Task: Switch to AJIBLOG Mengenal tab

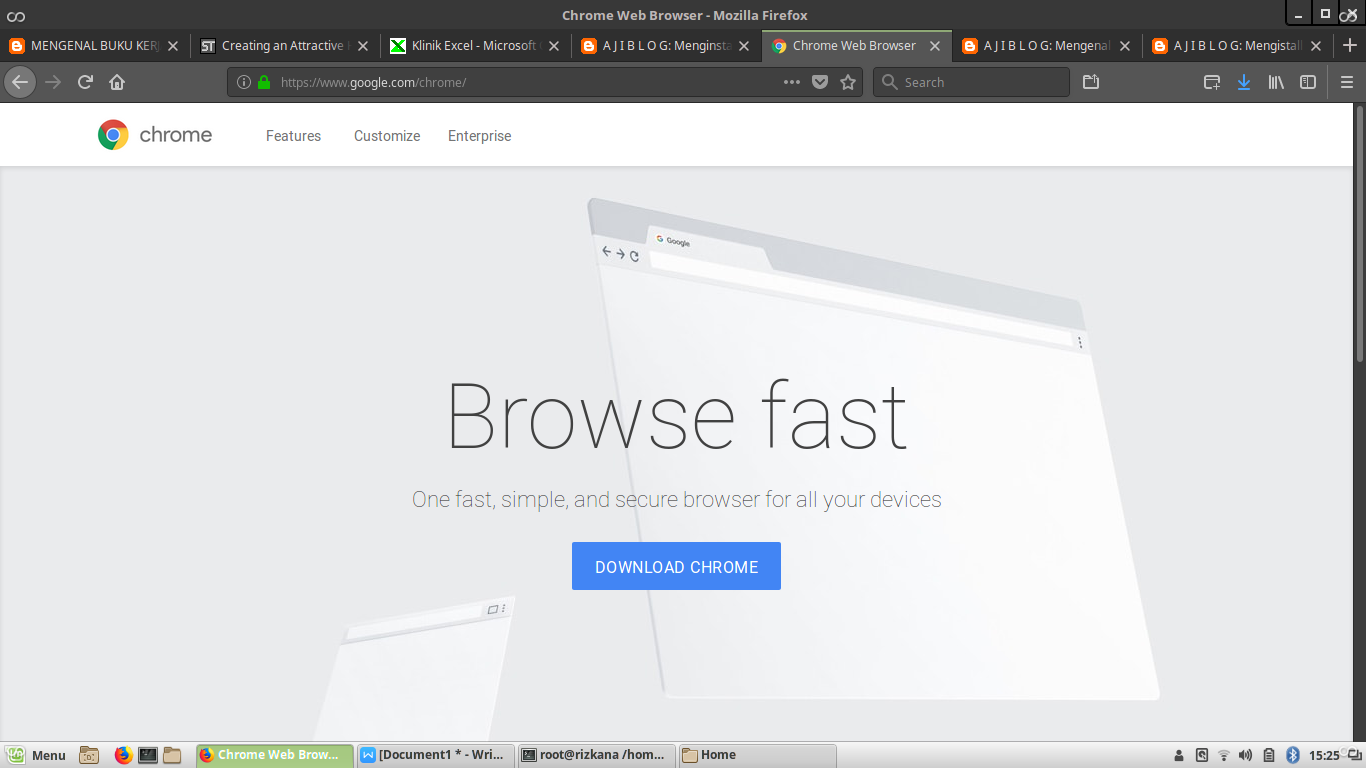Action: [x=1047, y=46]
